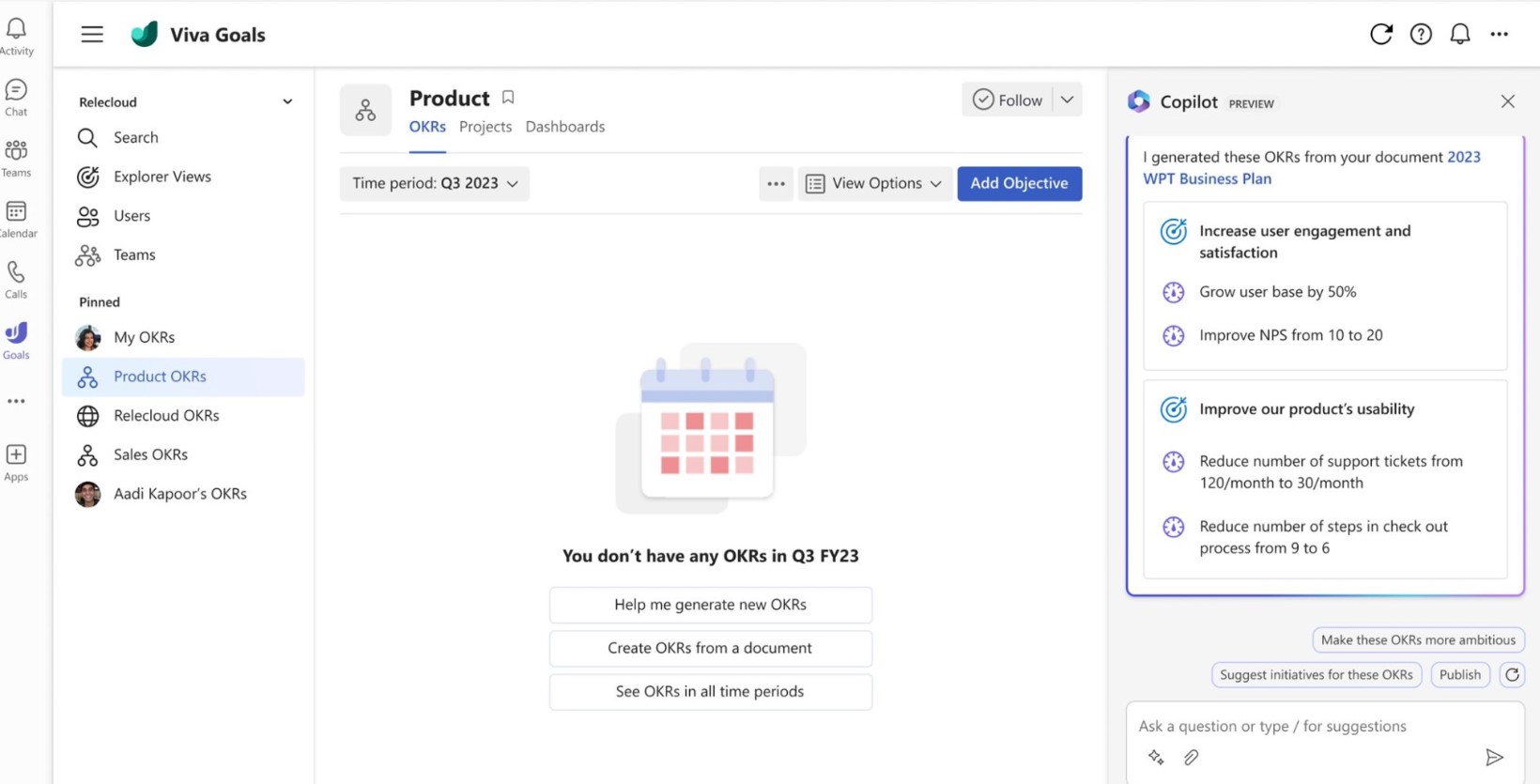Regenerate Copilot response
The image size is (1540, 784).
coord(1512,674)
